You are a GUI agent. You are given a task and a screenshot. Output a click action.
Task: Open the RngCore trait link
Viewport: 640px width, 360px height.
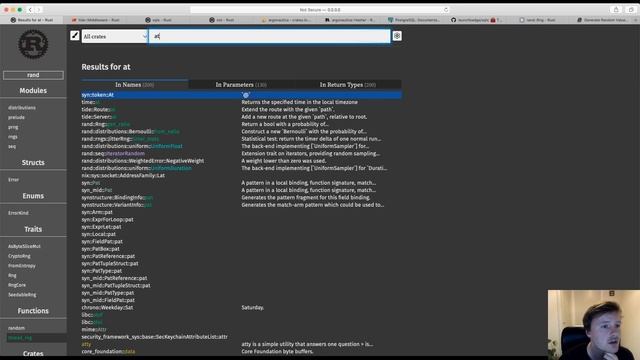(17, 285)
